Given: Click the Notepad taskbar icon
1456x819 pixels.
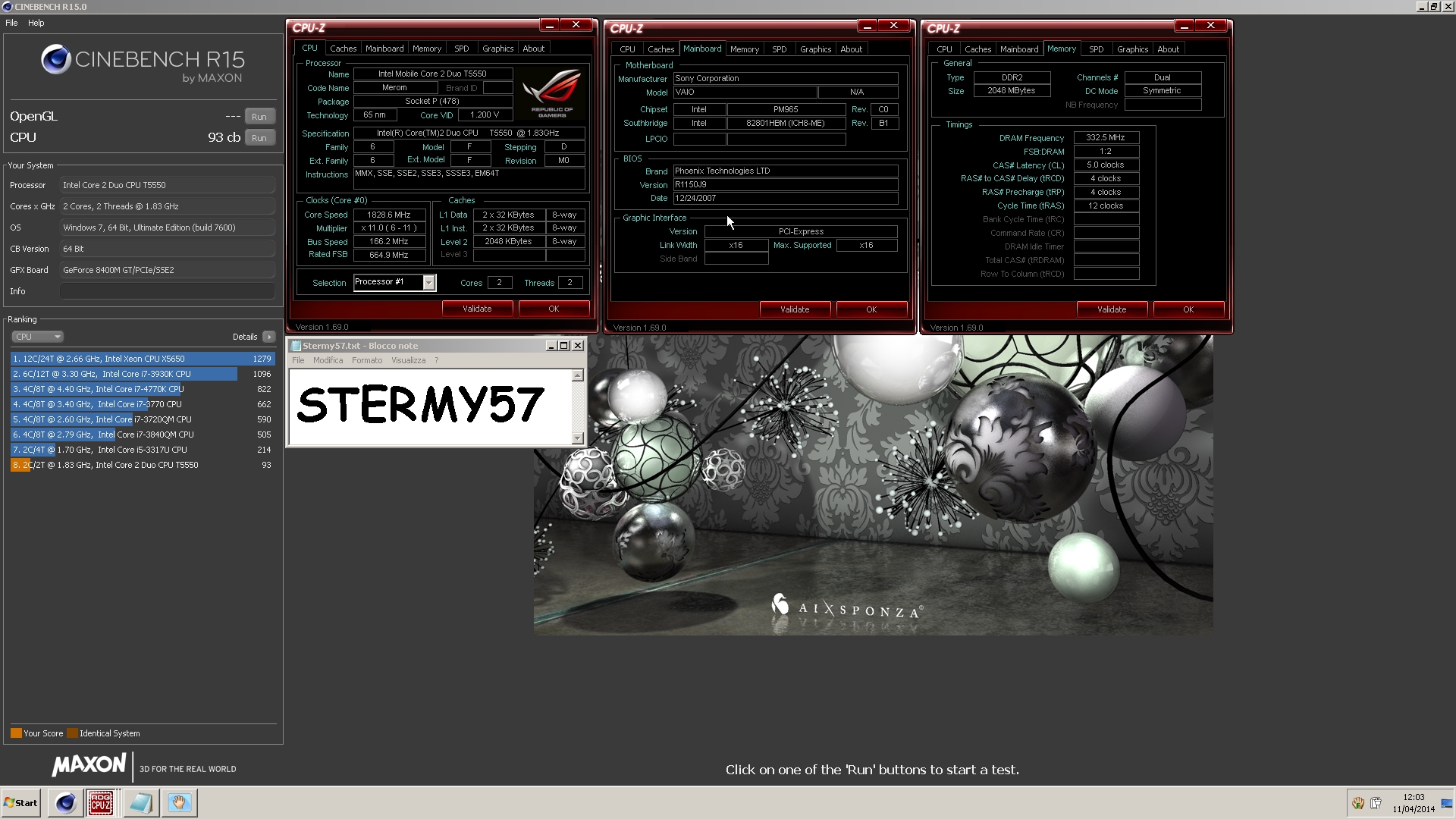Looking at the screenshot, I should 140,802.
